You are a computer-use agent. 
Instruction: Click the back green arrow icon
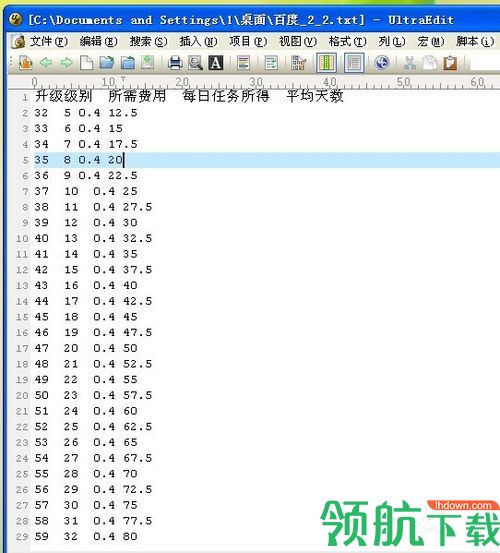(x=46, y=63)
